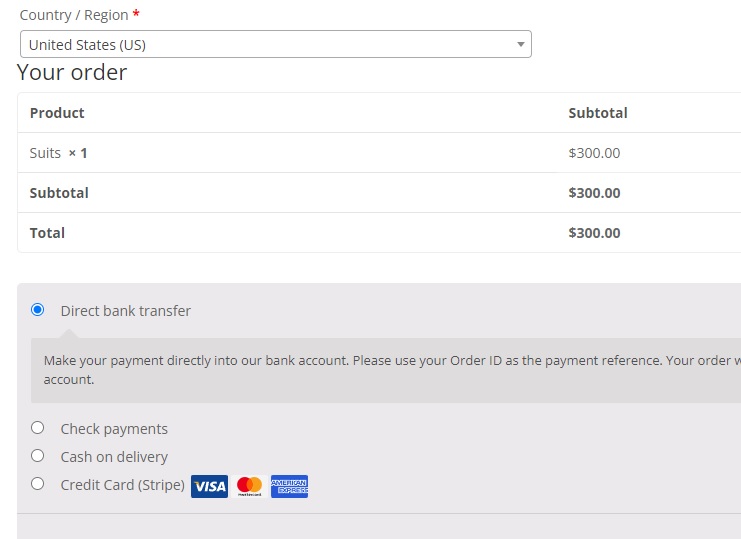Click the Your order heading
This screenshot has height=539, width=741.
(72, 72)
